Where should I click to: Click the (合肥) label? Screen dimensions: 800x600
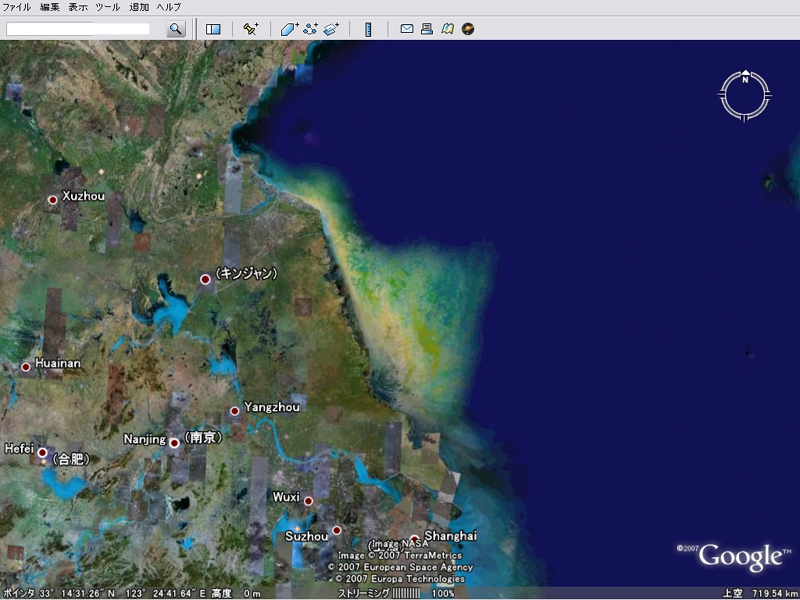tap(71, 459)
